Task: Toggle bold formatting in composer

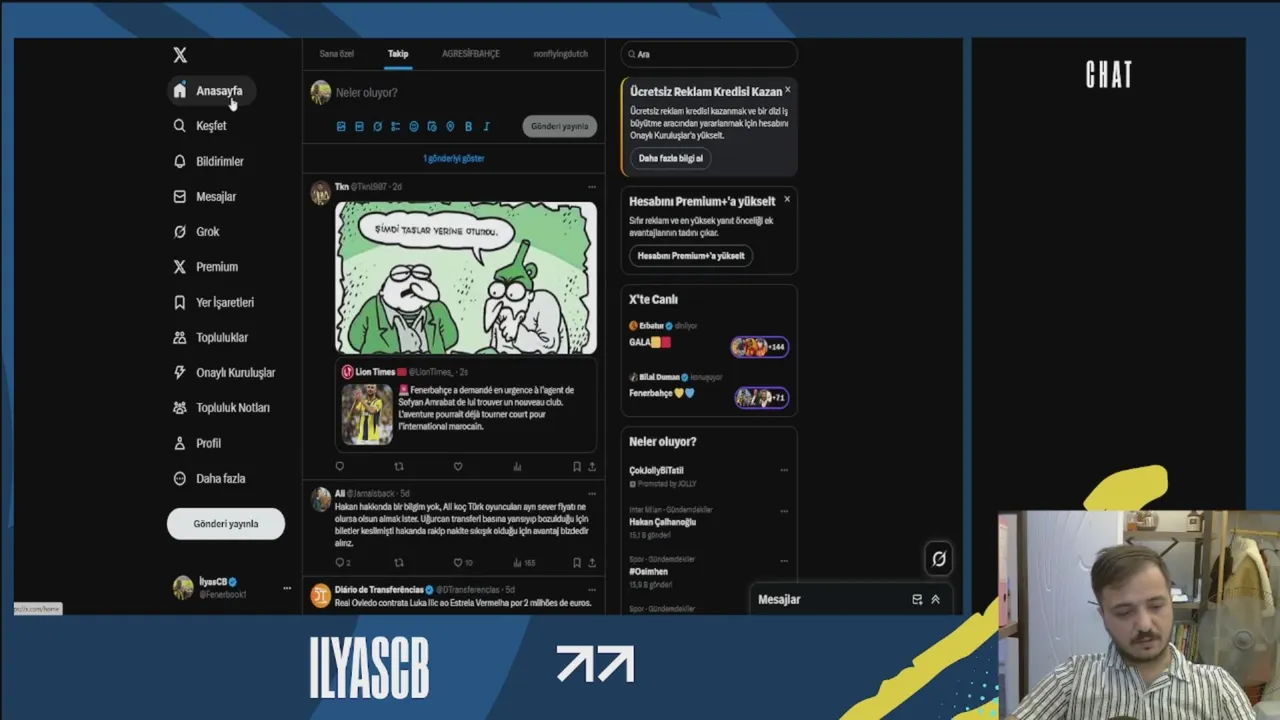Action: [468, 127]
